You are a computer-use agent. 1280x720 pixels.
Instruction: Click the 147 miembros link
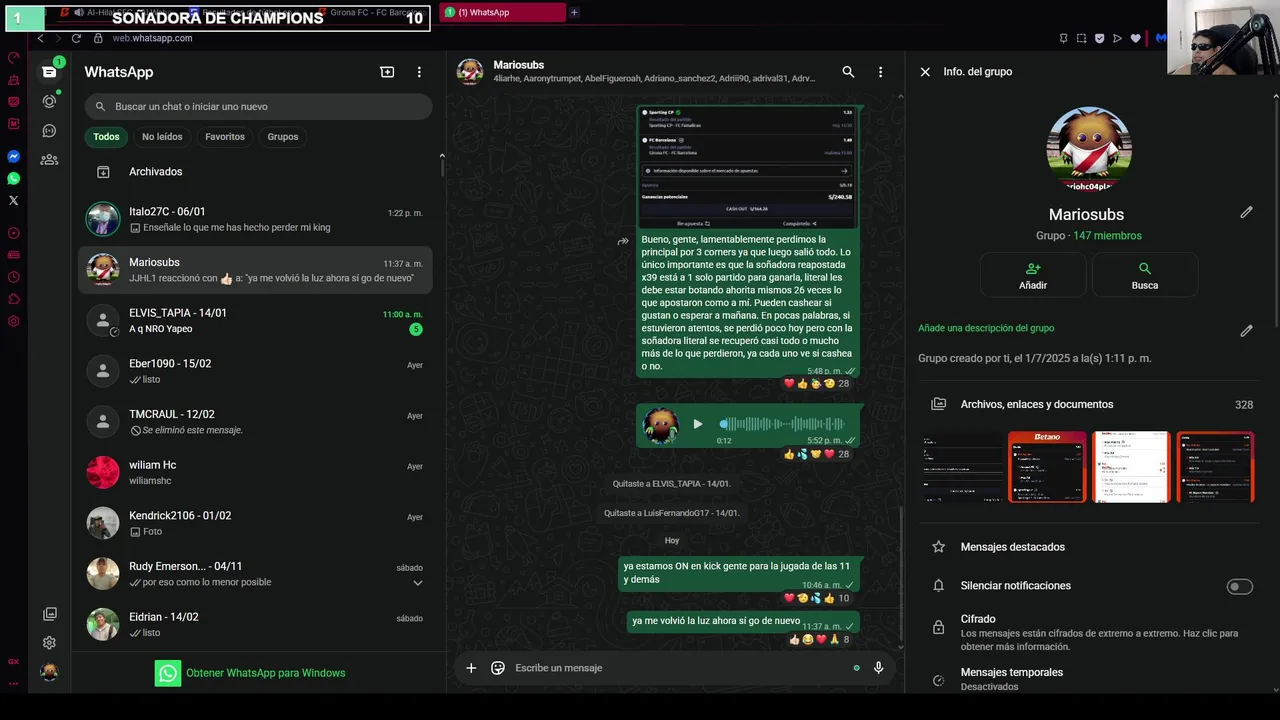[x=1107, y=236]
